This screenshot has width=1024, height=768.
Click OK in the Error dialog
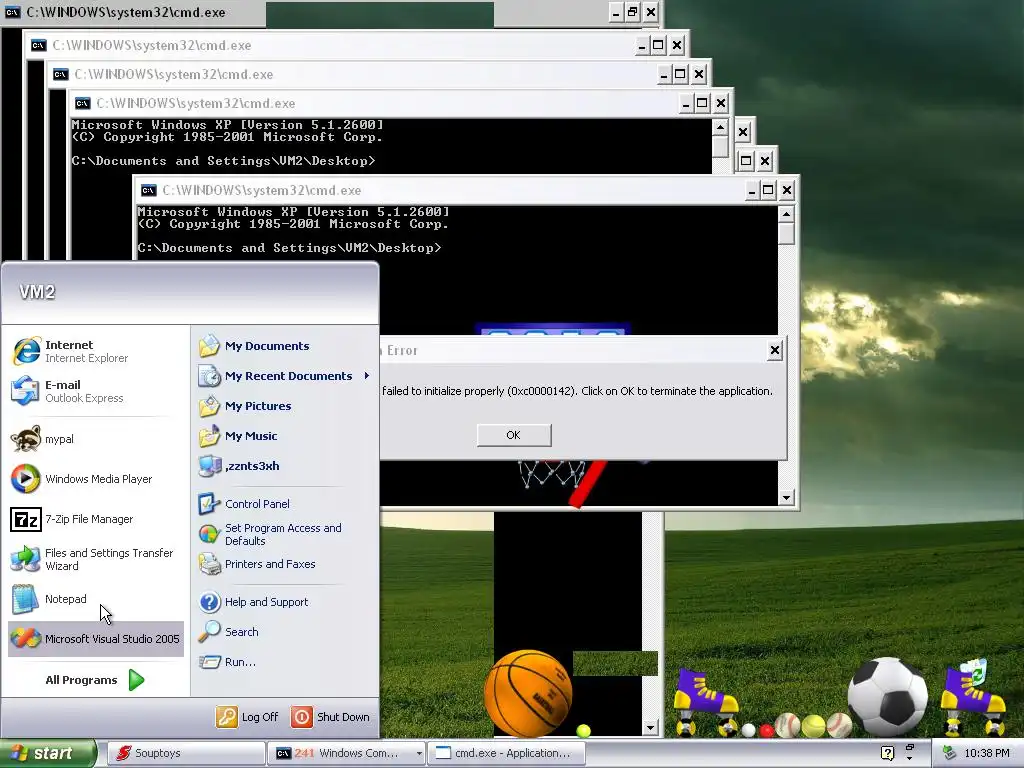[x=514, y=435]
